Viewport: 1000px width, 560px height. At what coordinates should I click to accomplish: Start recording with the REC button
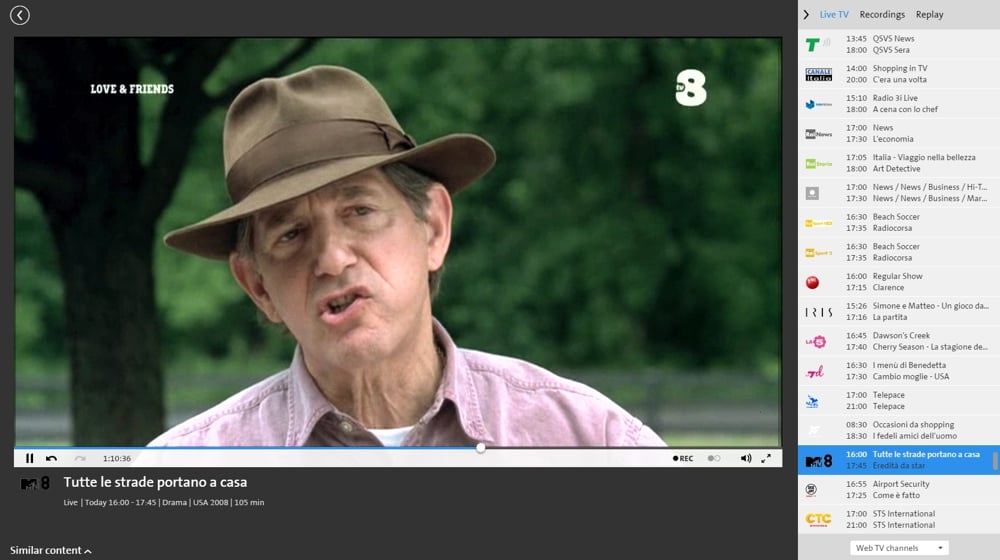click(682, 458)
